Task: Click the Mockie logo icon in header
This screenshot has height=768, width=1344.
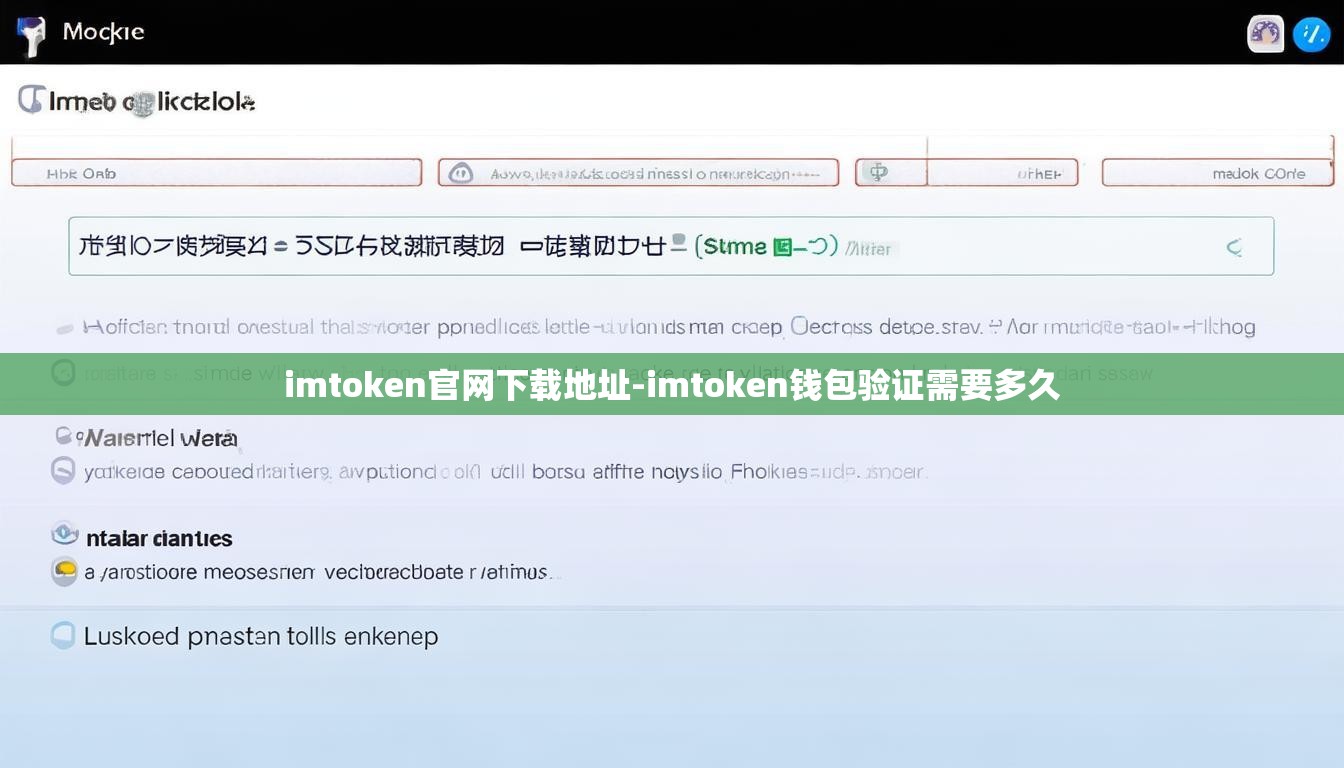Action: [31, 35]
